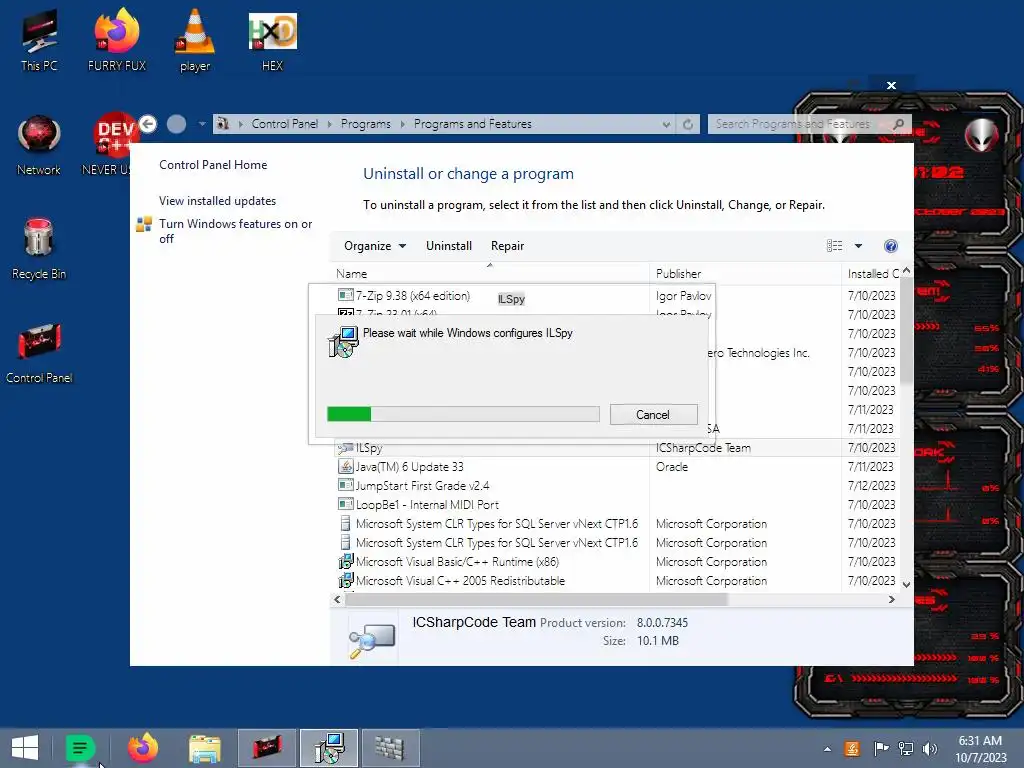Click the installer icon in the dialog

pyautogui.click(x=343, y=342)
